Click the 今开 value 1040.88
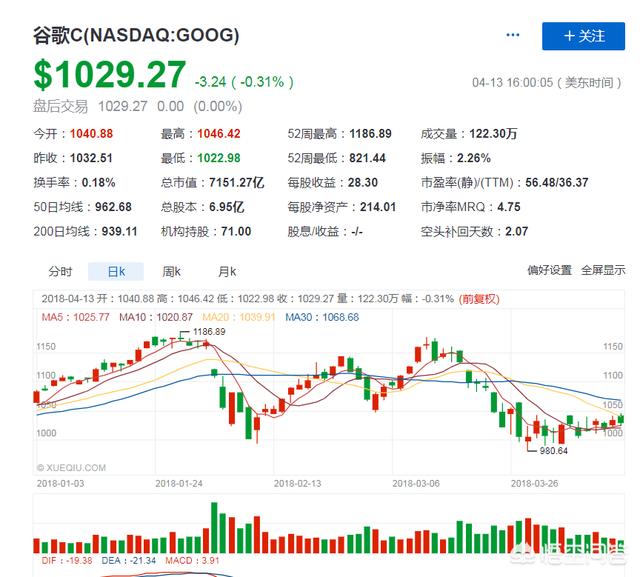The height and width of the screenshot is (577, 640). (x=91, y=134)
